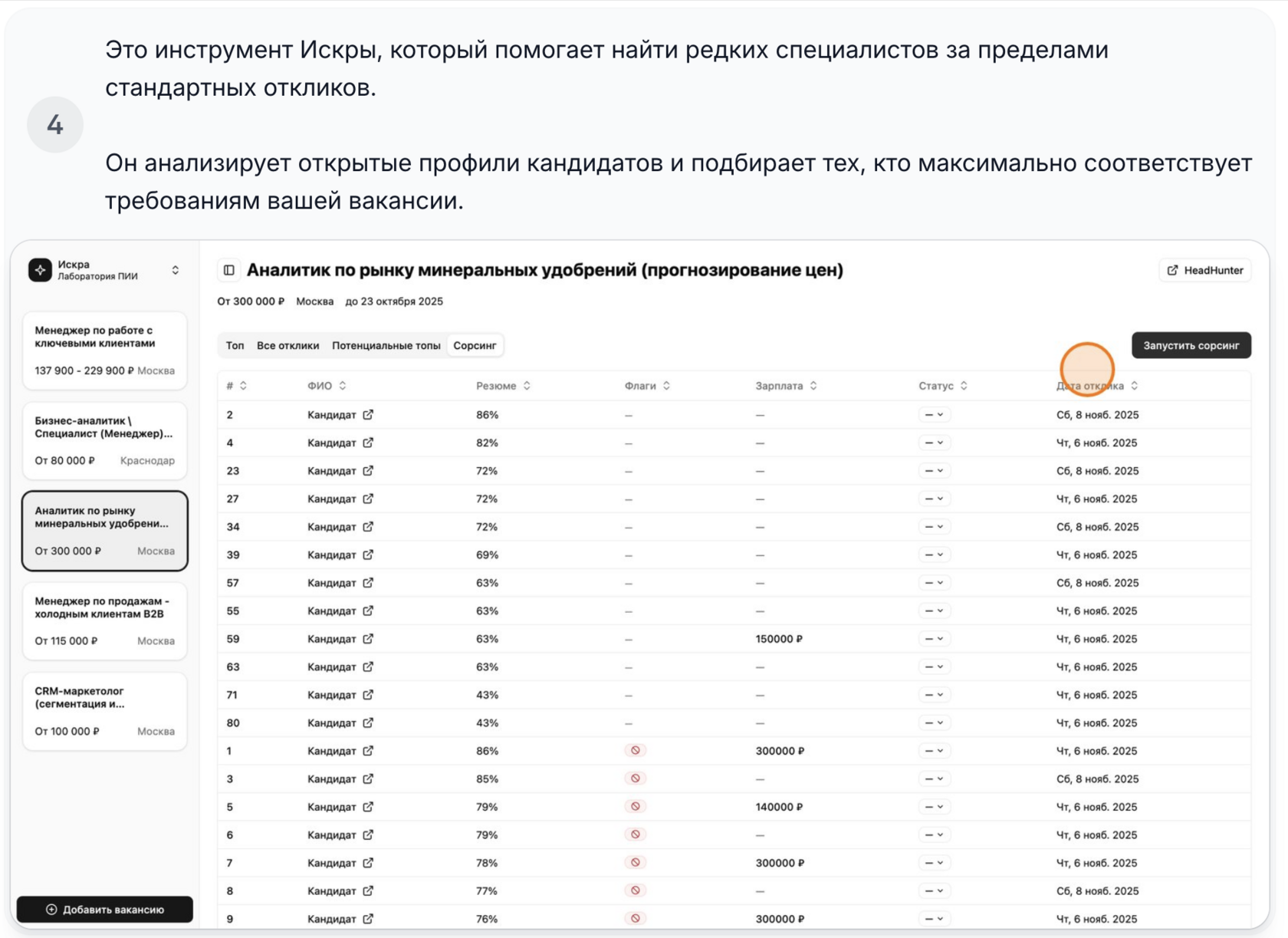Click the 140000 ₽ salary of candidate 5
Viewport: 1288px width, 938px height.
click(779, 807)
